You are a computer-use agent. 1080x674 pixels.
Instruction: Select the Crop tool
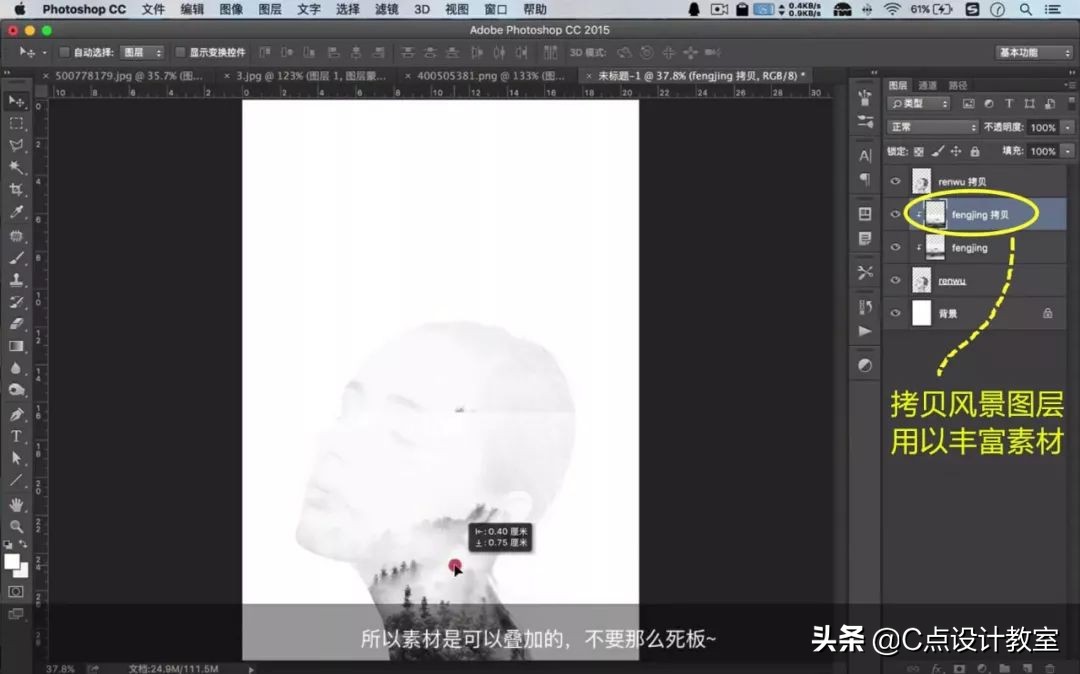(14, 188)
